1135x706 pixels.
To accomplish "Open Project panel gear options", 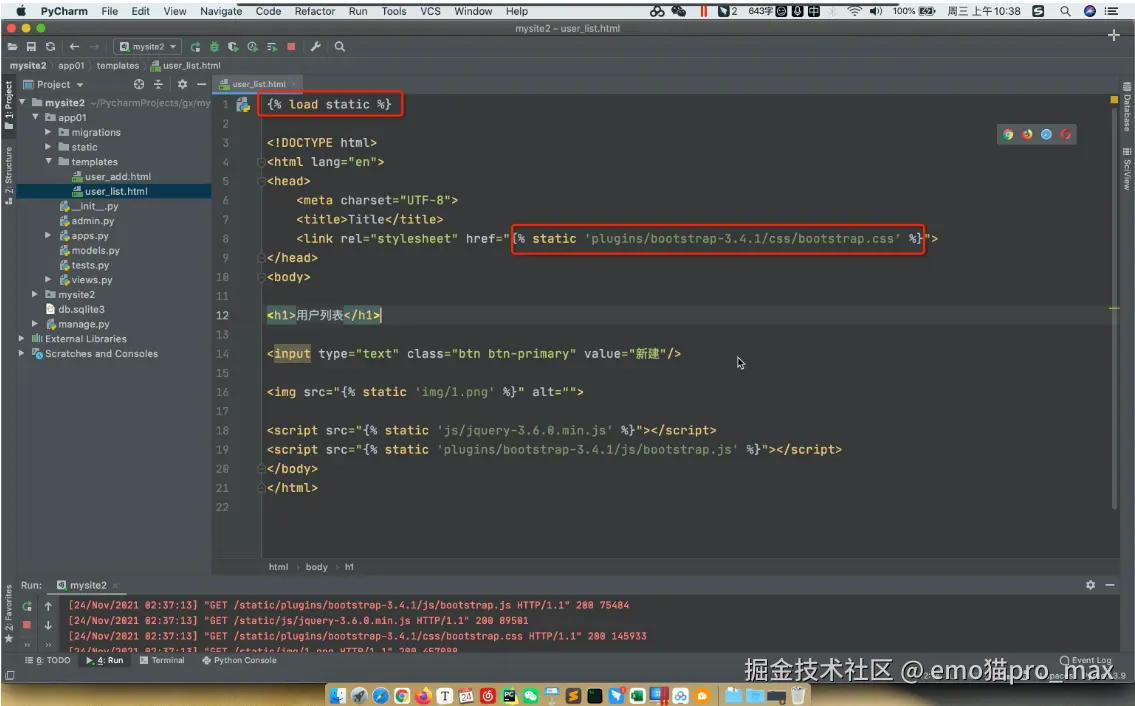I will (182, 84).
